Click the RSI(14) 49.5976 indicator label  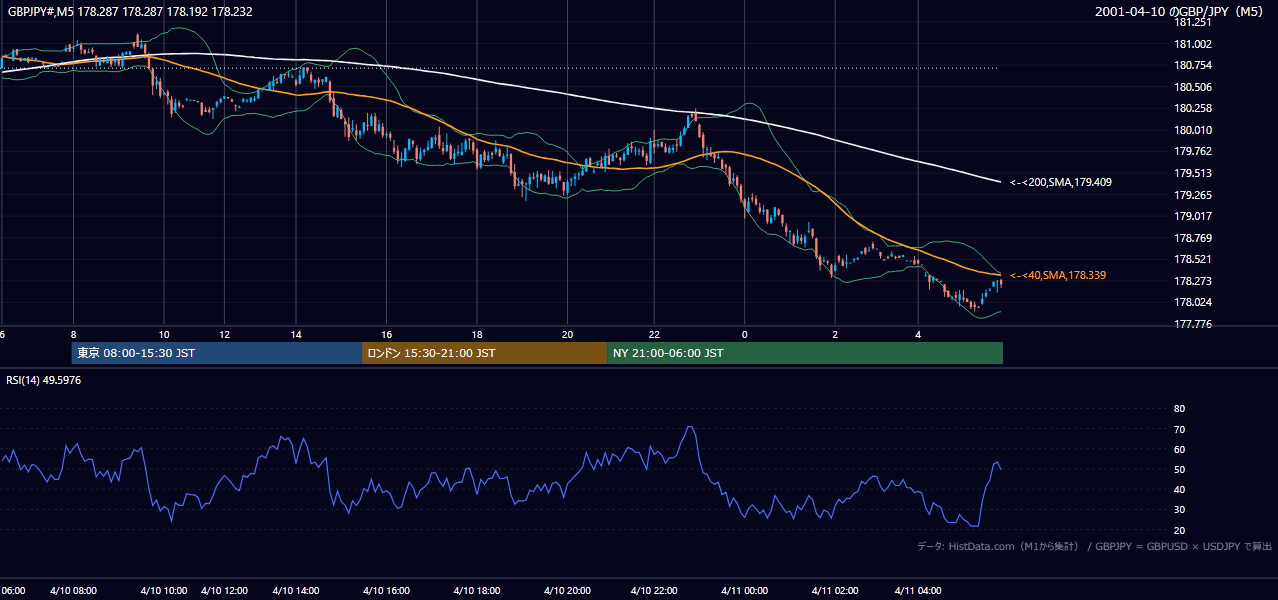tap(42, 380)
